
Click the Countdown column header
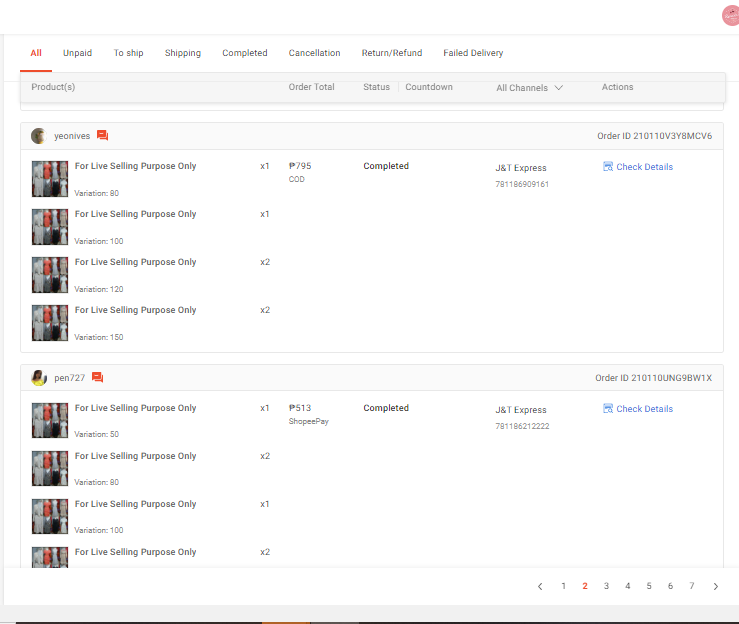tap(429, 87)
